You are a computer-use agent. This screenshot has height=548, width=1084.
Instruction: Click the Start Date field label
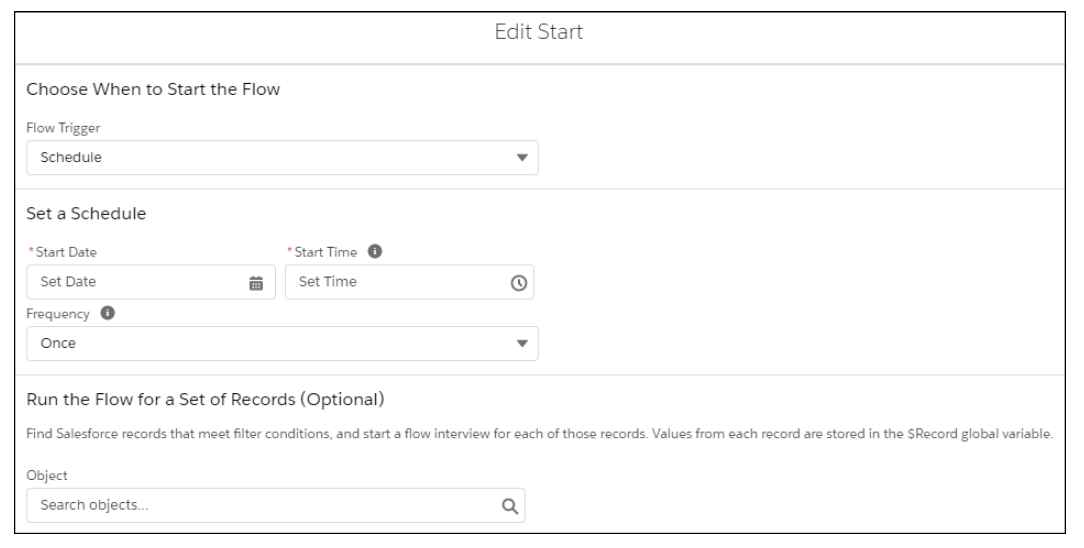point(66,252)
